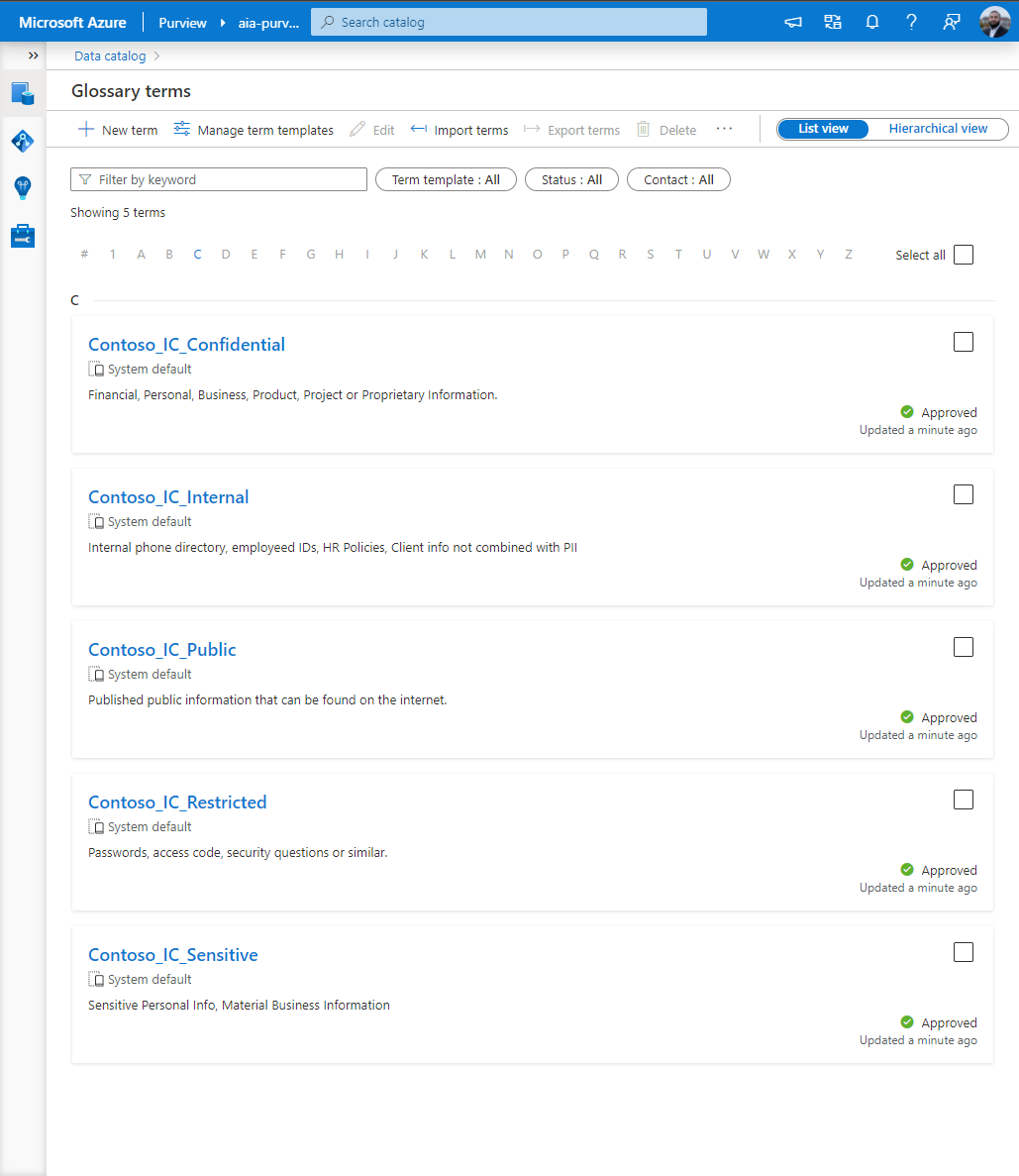The width and height of the screenshot is (1019, 1176).
Task: Click 'Sensitive Personal Info, Material Business Information' text
Action: [240, 1005]
